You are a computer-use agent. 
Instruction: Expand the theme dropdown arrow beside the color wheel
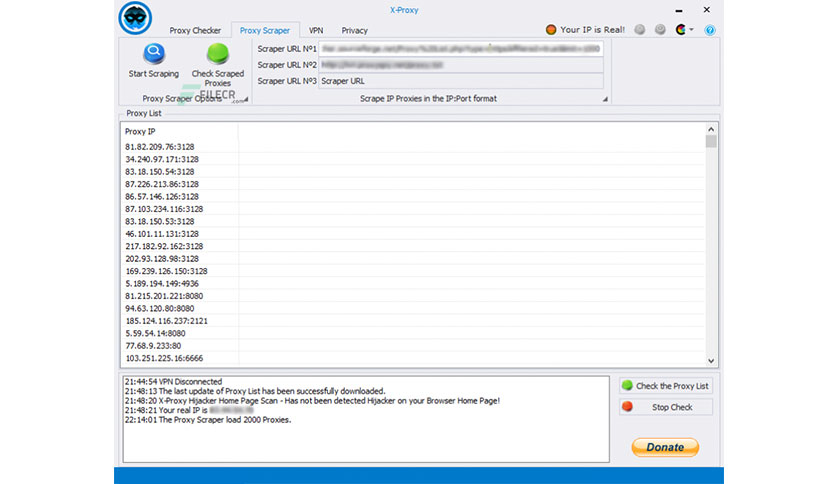click(x=692, y=30)
